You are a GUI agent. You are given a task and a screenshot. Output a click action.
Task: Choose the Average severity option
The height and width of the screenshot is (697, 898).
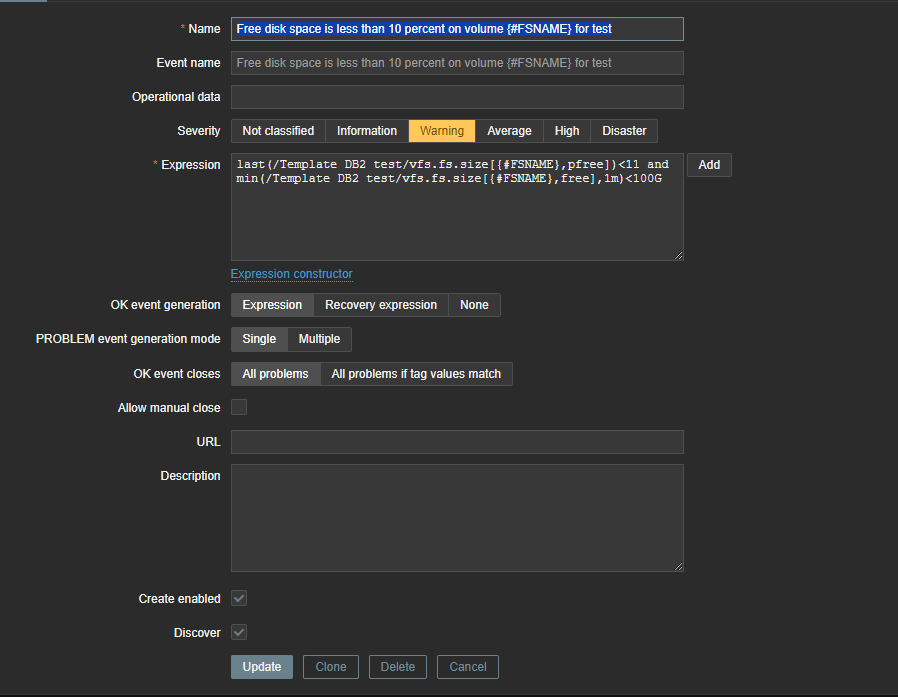(x=509, y=131)
